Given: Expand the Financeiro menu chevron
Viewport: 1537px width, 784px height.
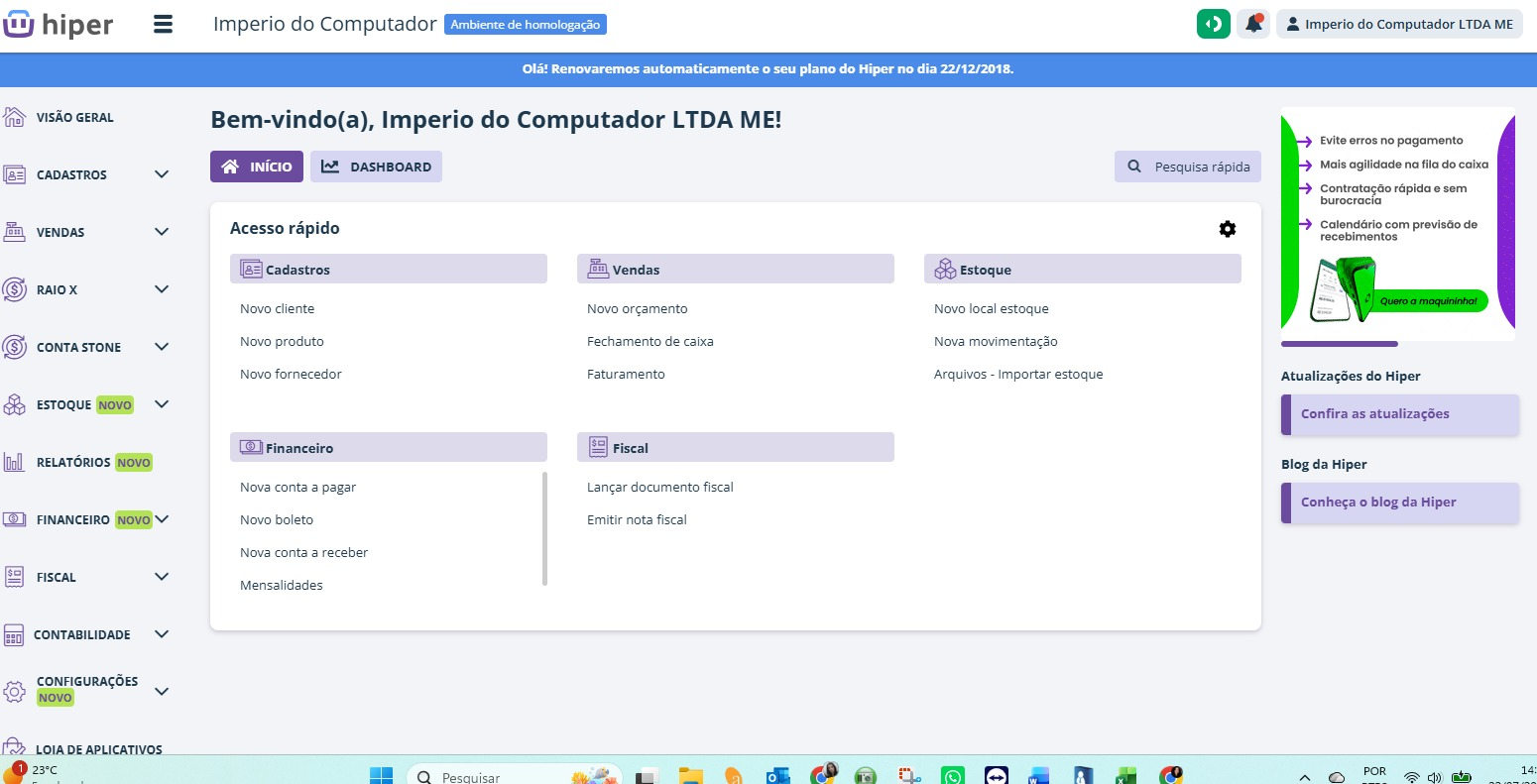Looking at the screenshot, I should [162, 519].
